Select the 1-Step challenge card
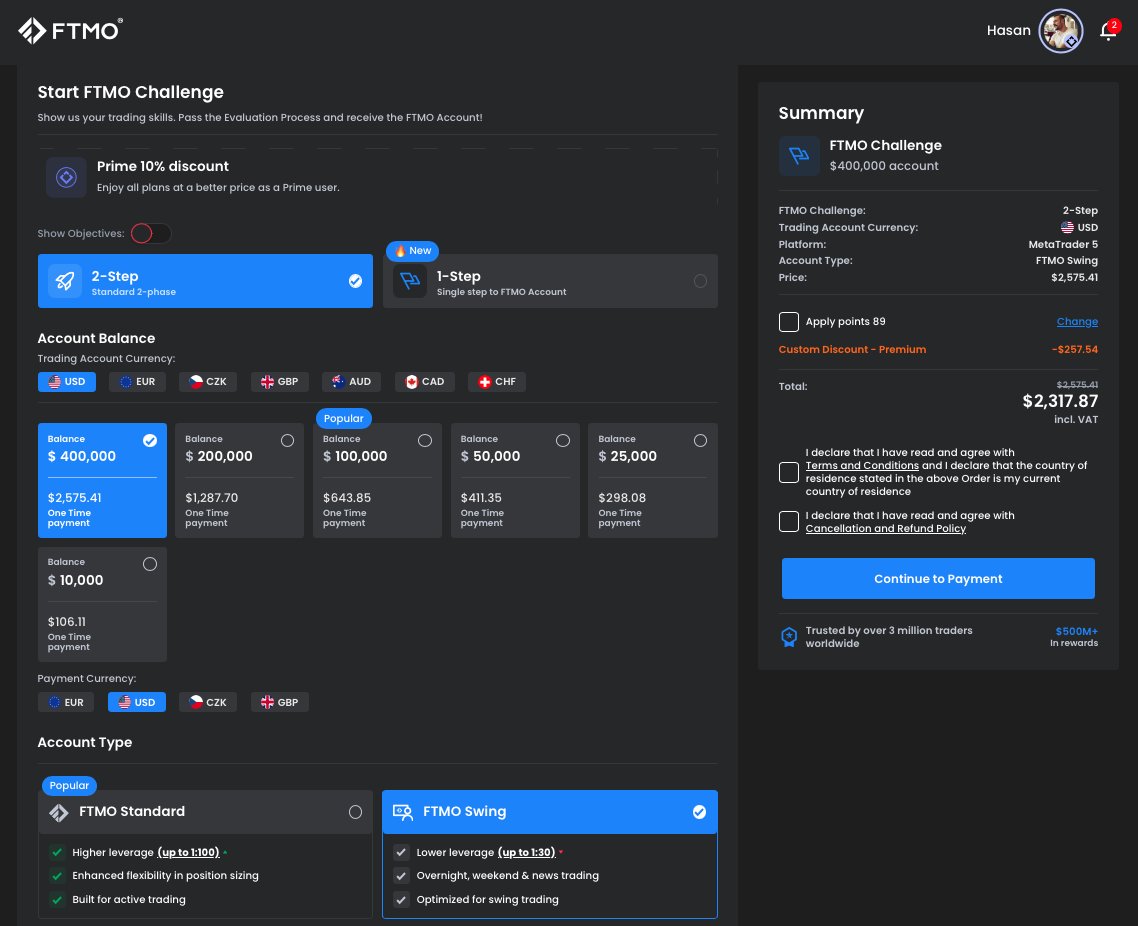This screenshot has width=1138, height=926. 550,281
